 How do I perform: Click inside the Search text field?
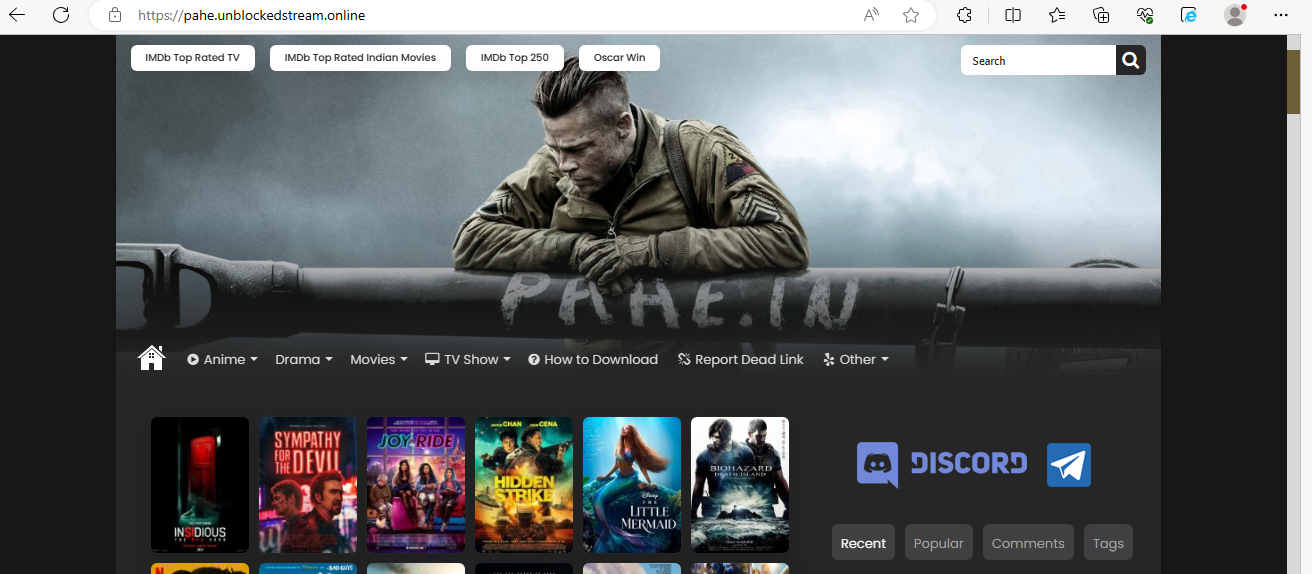pyautogui.click(x=1037, y=61)
